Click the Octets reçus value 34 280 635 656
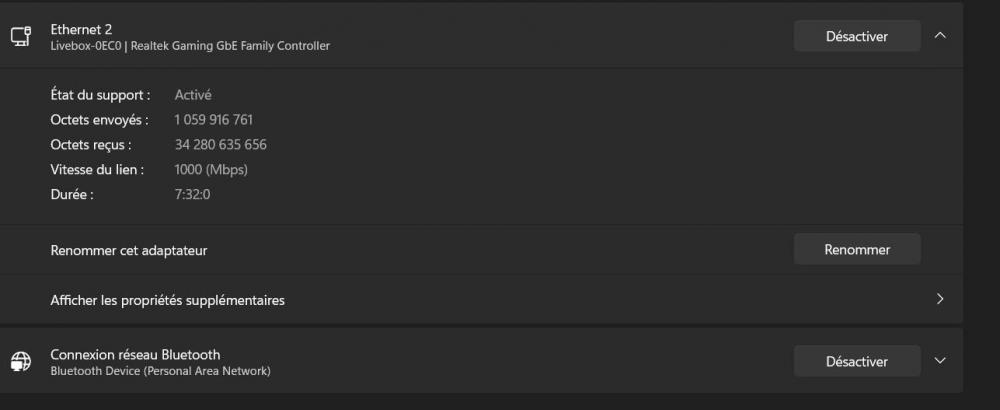The image size is (1000, 410). click(221, 145)
